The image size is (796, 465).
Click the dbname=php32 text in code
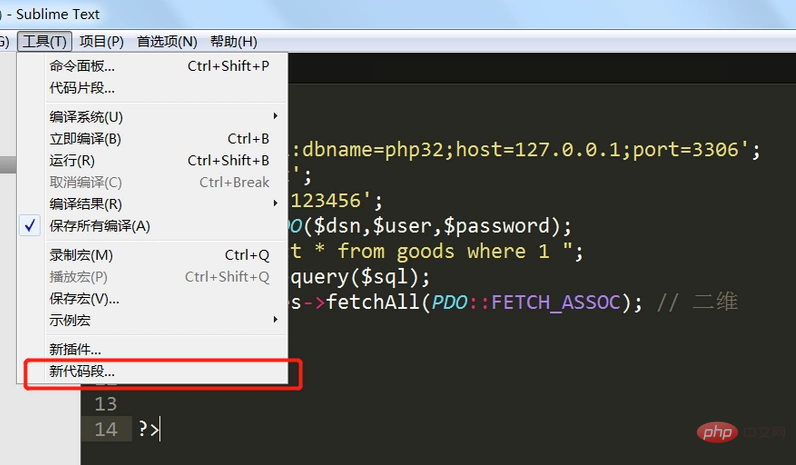pos(373,150)
